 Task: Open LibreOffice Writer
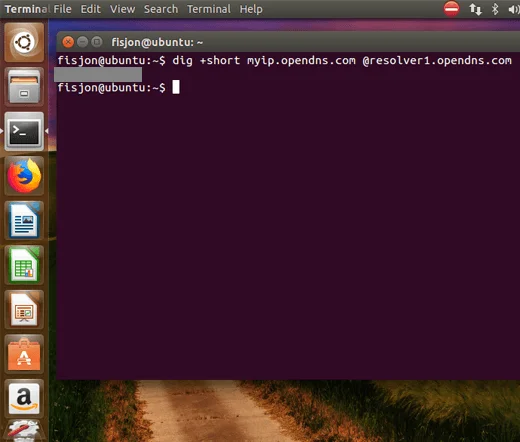click(x=24, y=220)
